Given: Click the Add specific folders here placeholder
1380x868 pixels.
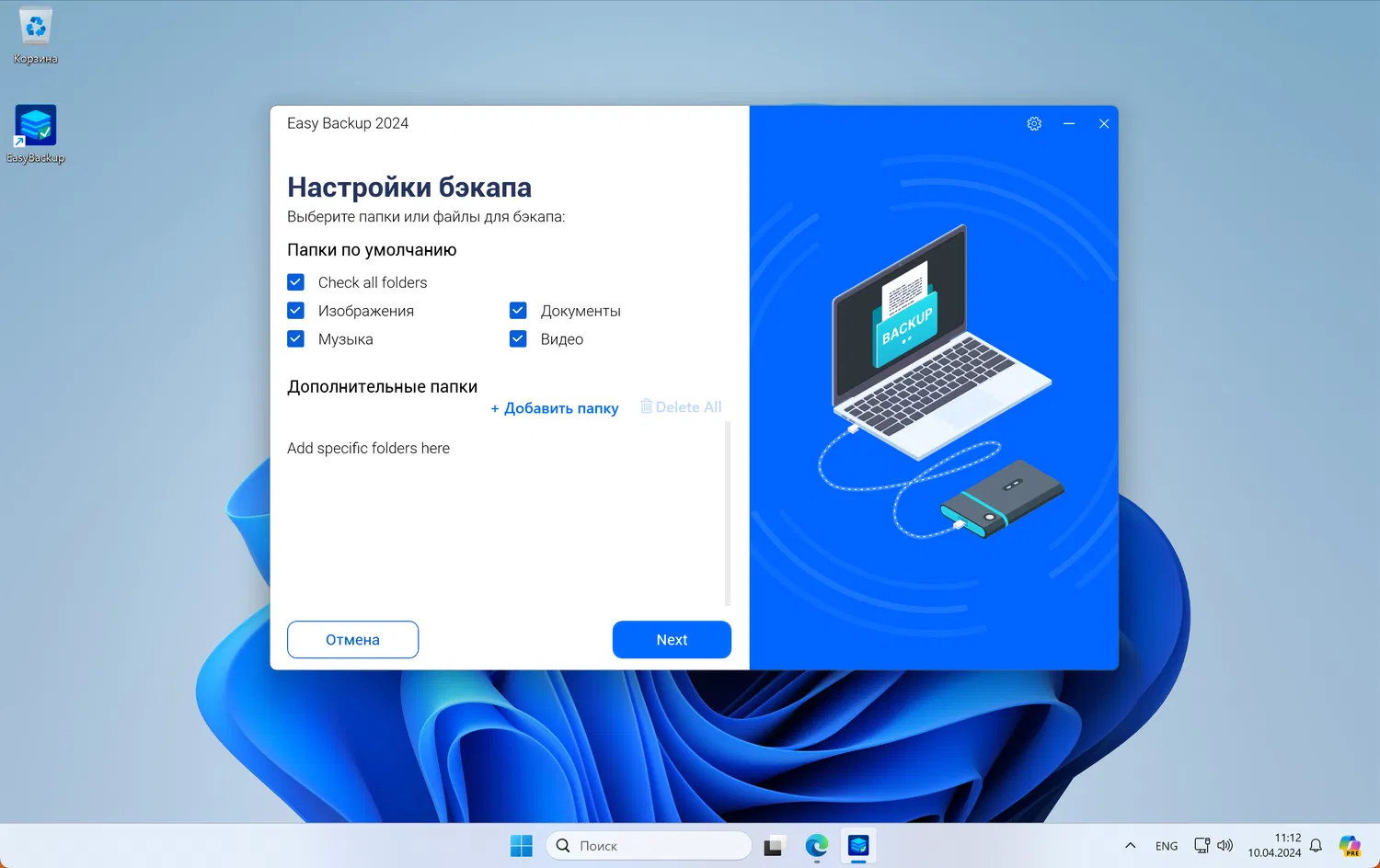Looking at the screenshot, I should (x=368, y=449).
